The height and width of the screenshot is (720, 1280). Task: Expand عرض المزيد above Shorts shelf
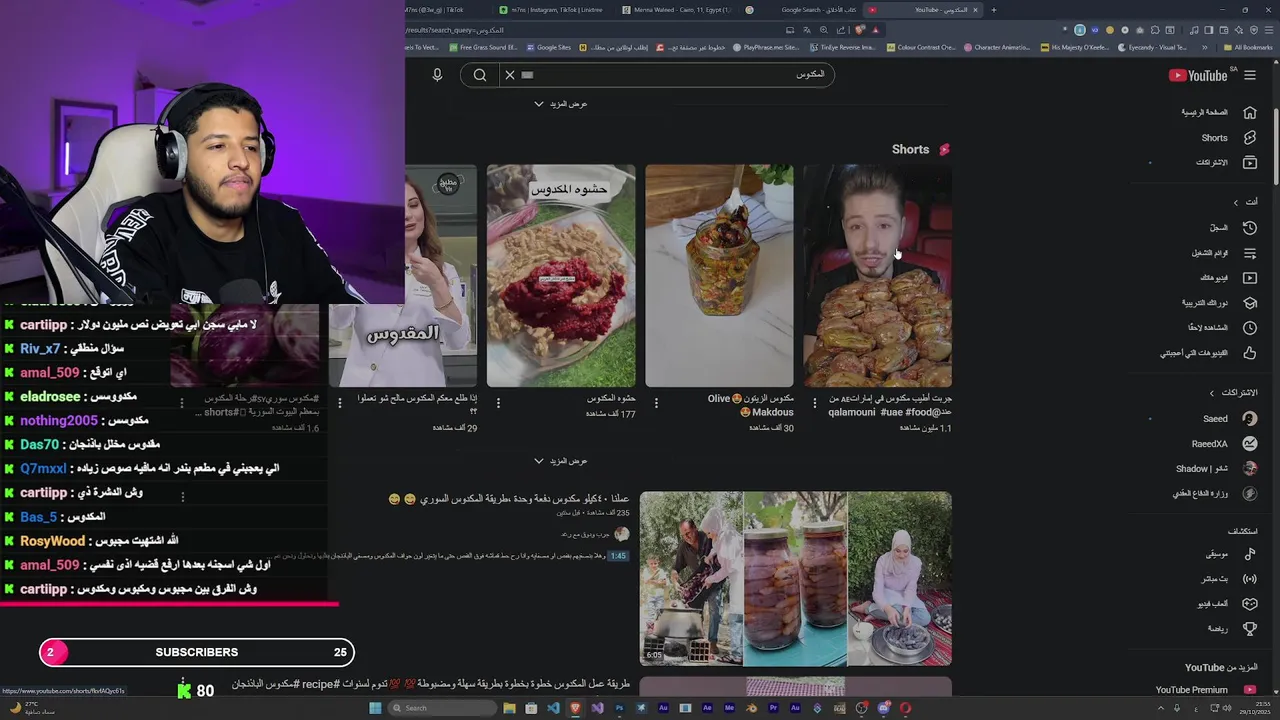tap(561, 104)
